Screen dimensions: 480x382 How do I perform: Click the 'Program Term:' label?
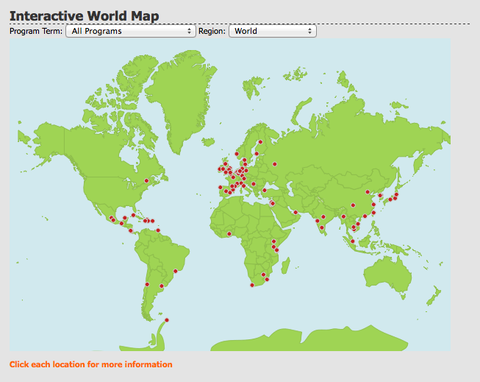[x=36, y=31]
